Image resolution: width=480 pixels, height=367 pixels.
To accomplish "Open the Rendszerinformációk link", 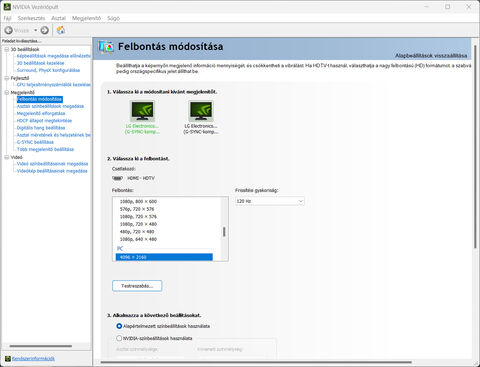I will [x=33, y=359].
